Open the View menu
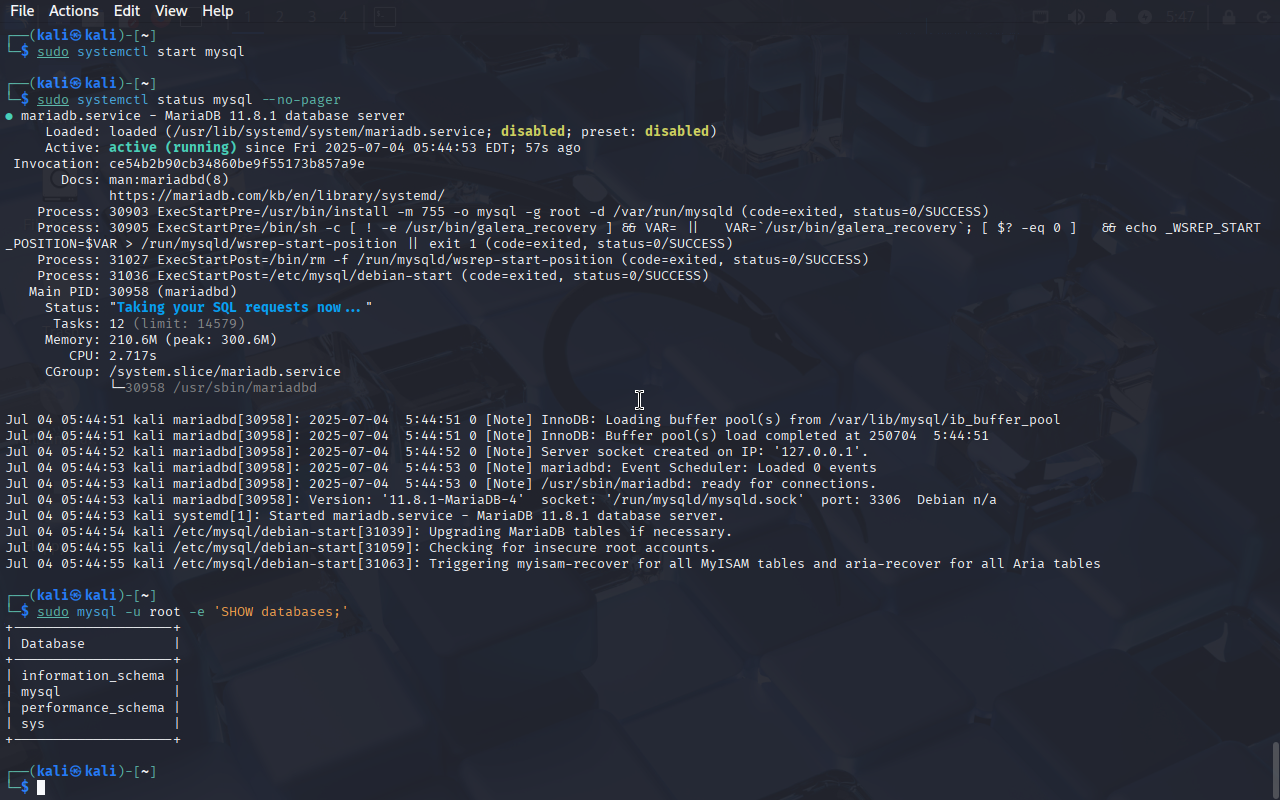The image size is (1280, 800). click(x=171, y=11)
